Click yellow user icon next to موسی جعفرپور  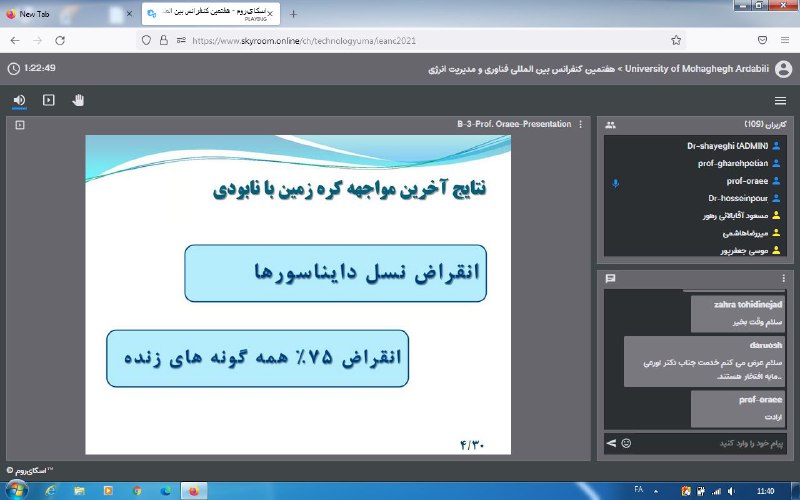pyautogui.click(x=776, y=250)
